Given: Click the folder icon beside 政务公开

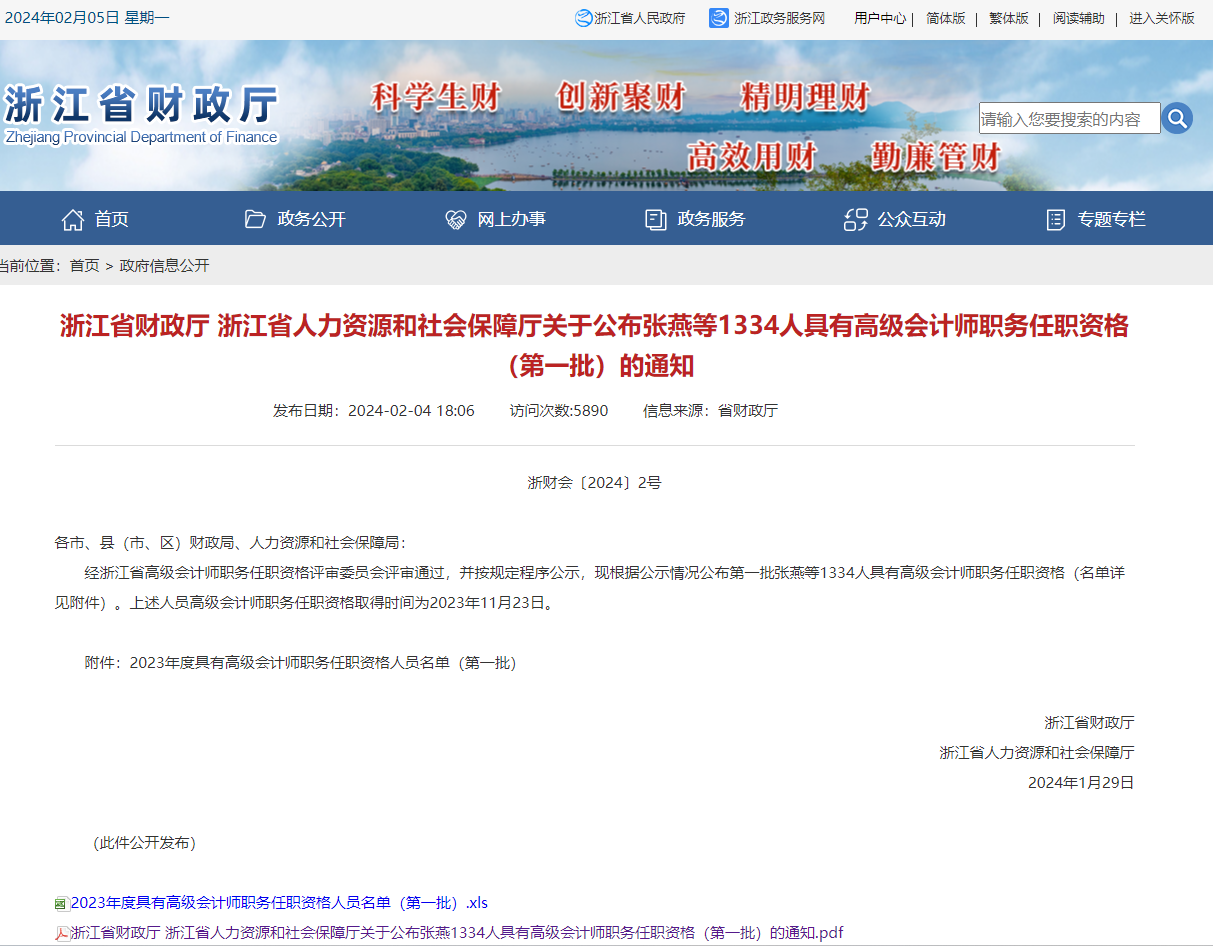Looking at the screenshot, I should 255,219.
